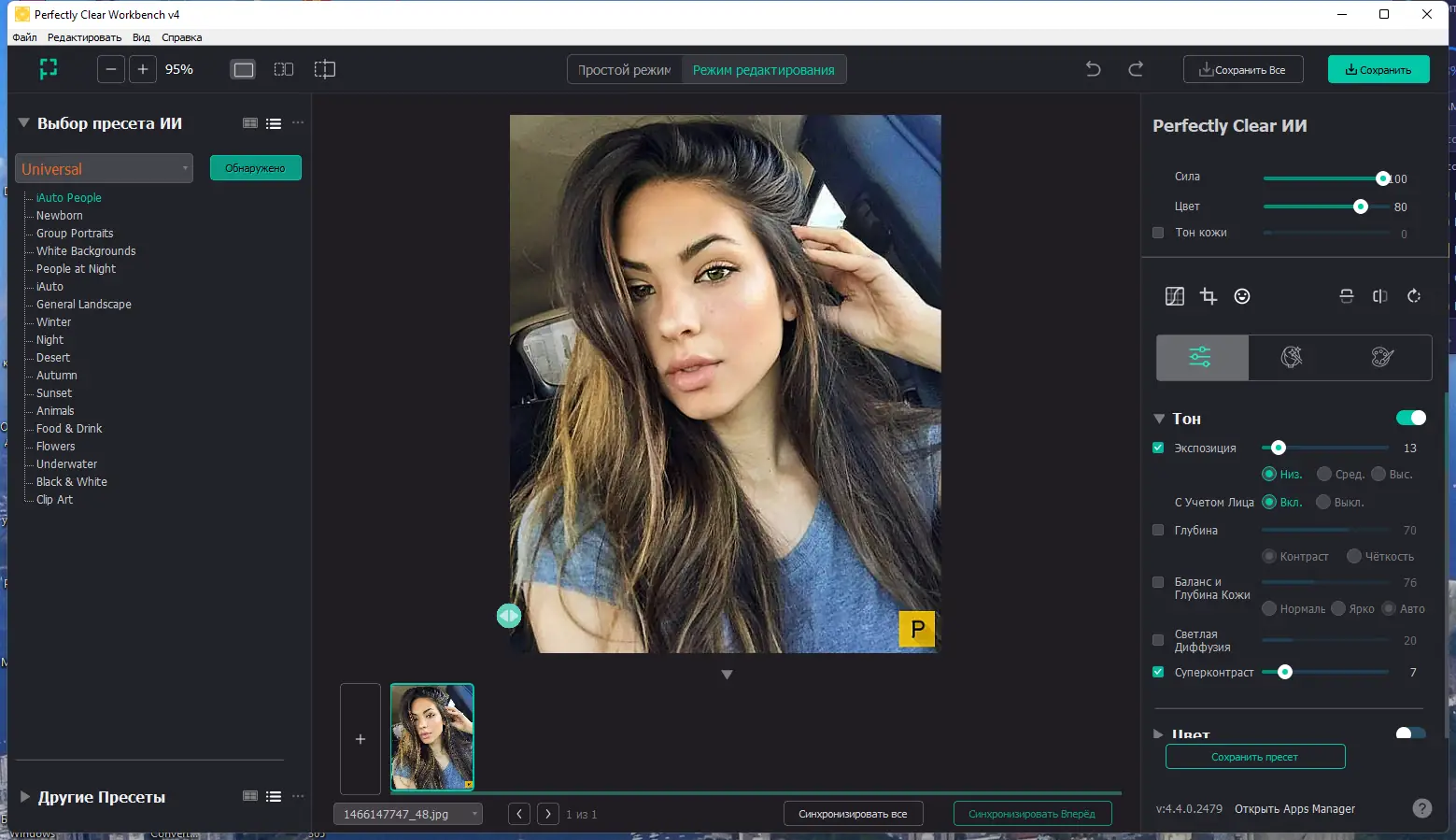Flip image horizontally with mirror icon
This screenshot has height=840, width=1456.
pos(1380,296)
